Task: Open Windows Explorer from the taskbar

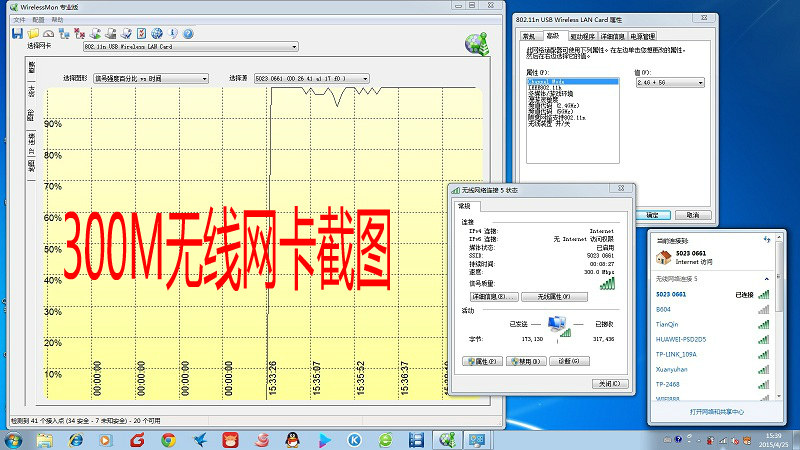Action: pos(45,440)
